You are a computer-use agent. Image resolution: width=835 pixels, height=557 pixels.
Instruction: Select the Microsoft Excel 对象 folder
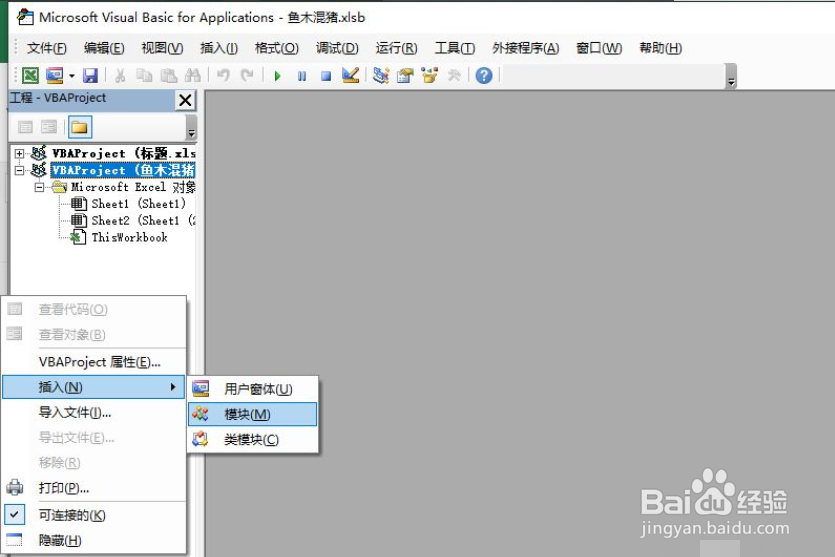click(133, 187)
